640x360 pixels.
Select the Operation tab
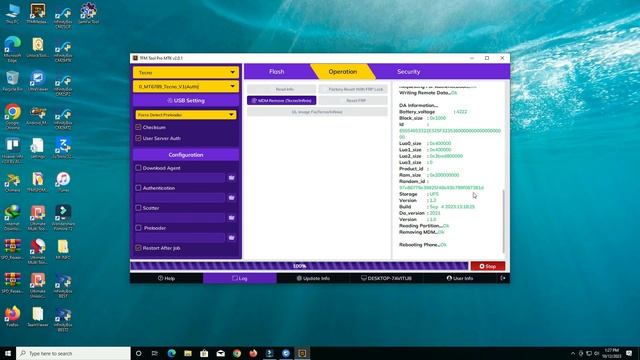click(x=342, y=71)
